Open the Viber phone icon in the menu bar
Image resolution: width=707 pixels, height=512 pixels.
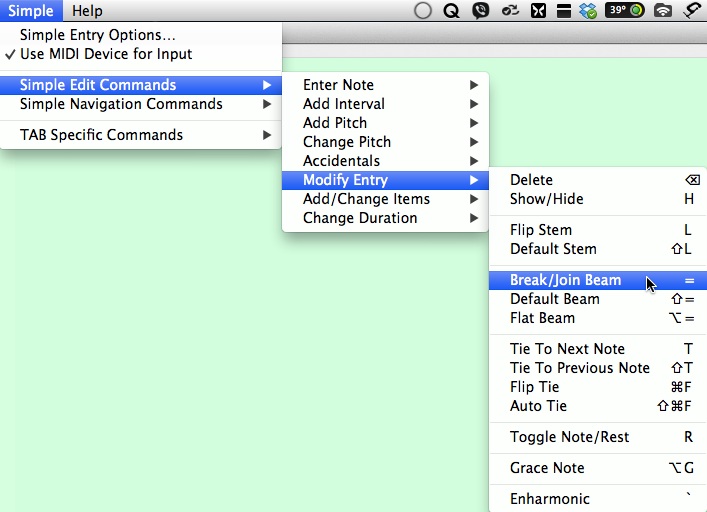(480, 11)
